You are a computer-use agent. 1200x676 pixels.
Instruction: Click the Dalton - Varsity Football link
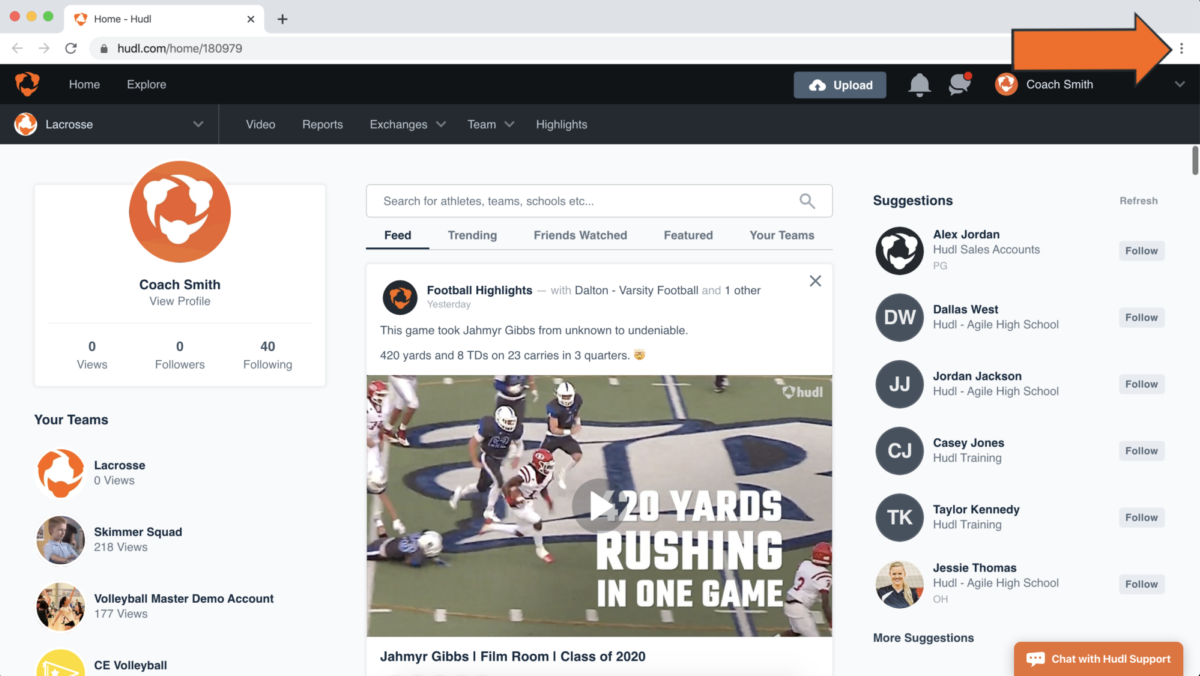637,291
